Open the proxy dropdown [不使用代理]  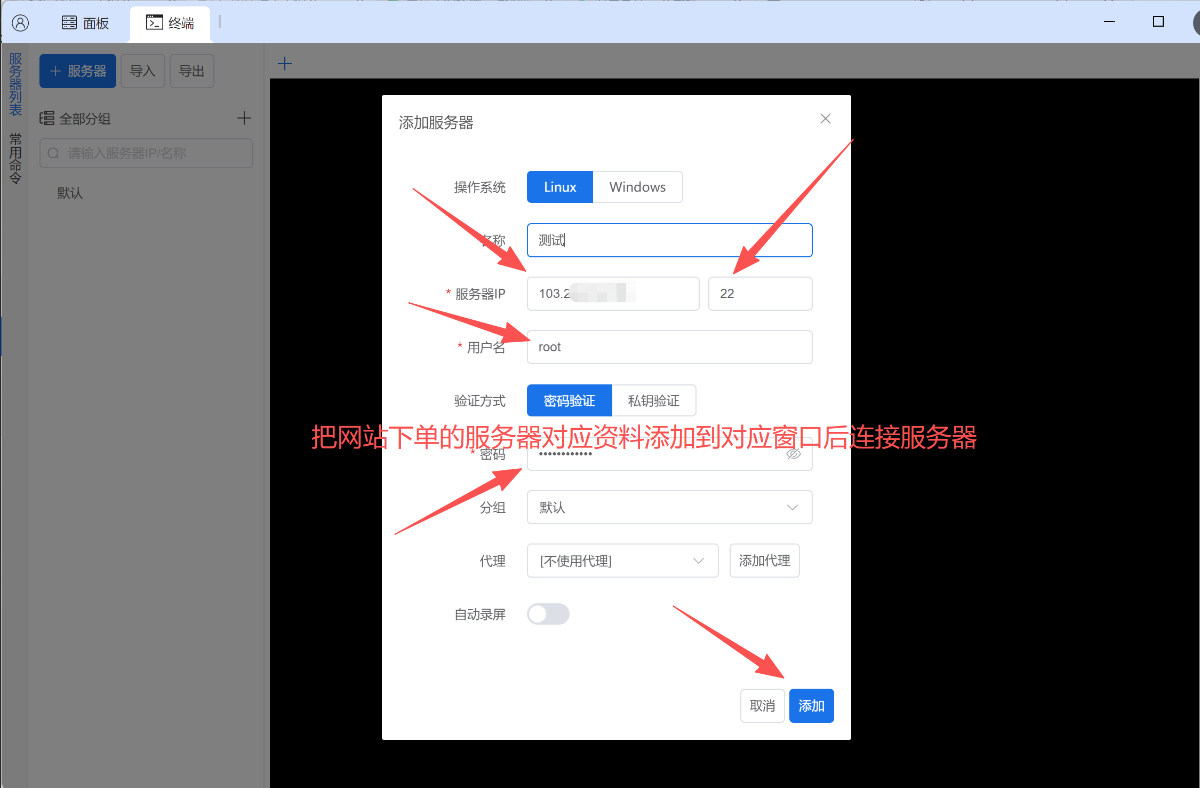coord(622,560)
